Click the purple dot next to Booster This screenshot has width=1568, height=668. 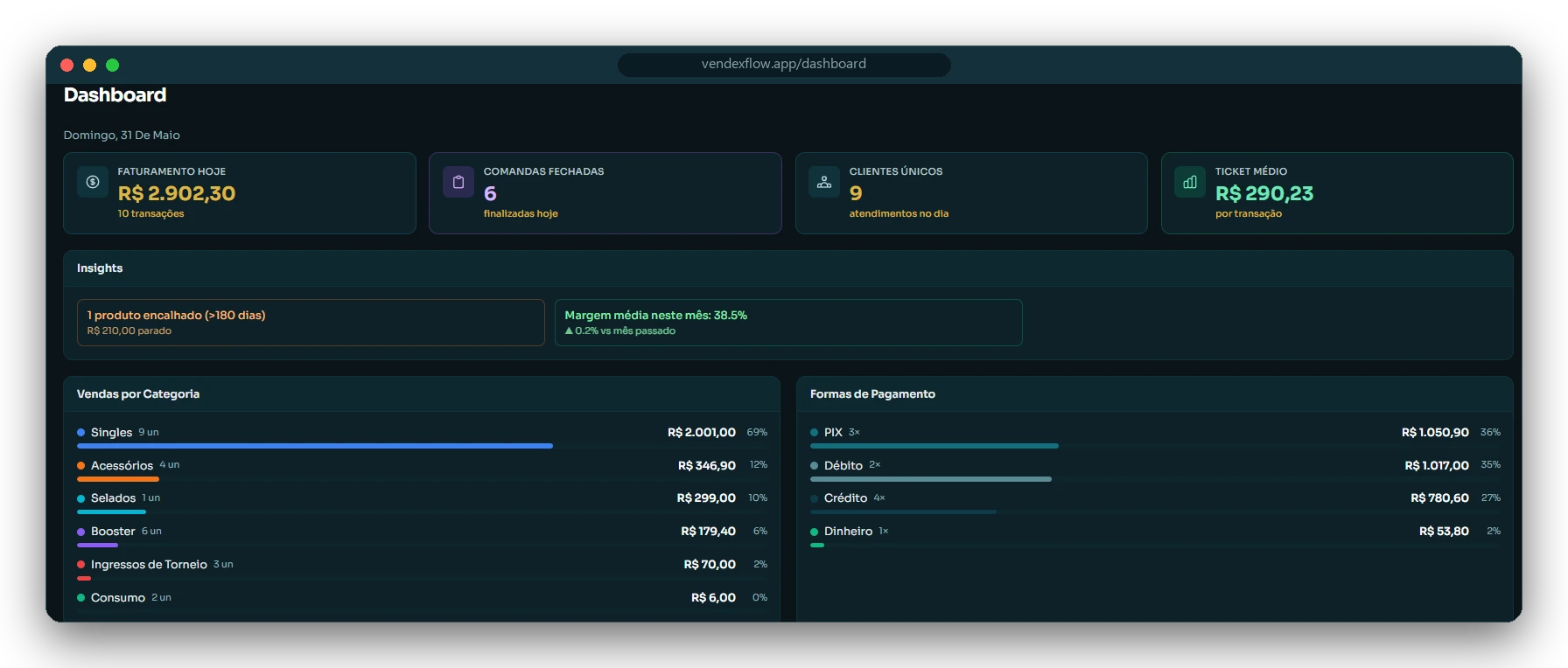[x=80, y=532]
